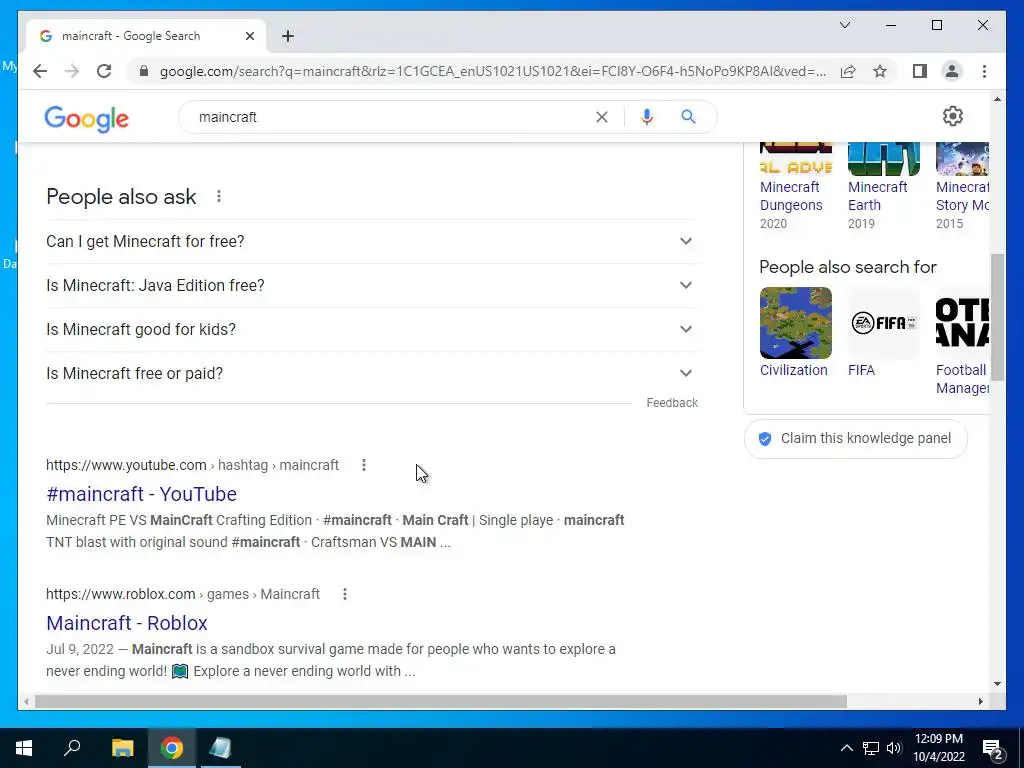Image resolution: width=1024 pixels, height=768 pixels.
Task: Open the Chrome side panel
Action: click(920, 71)
